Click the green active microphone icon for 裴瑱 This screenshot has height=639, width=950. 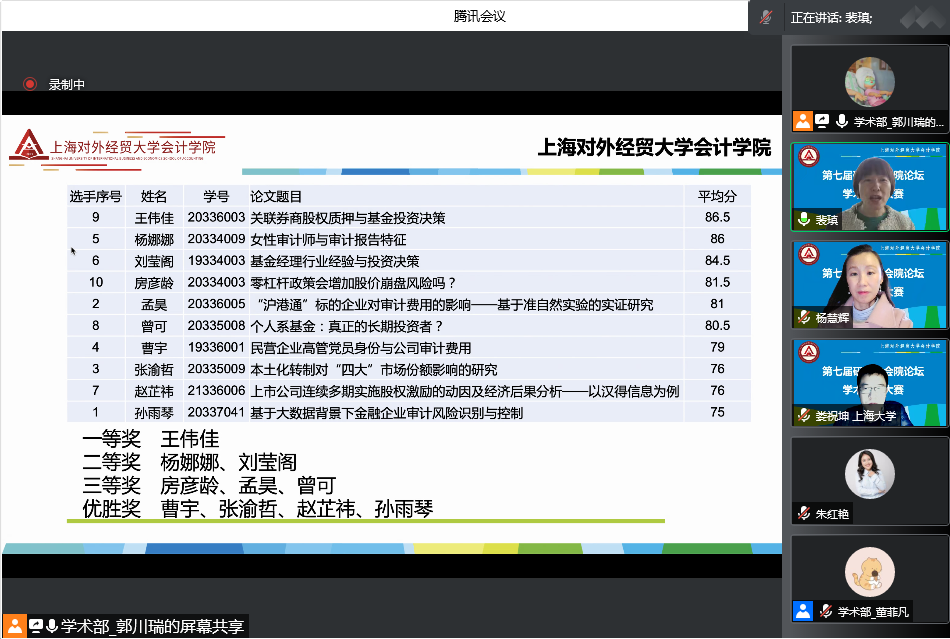(803, 220)
